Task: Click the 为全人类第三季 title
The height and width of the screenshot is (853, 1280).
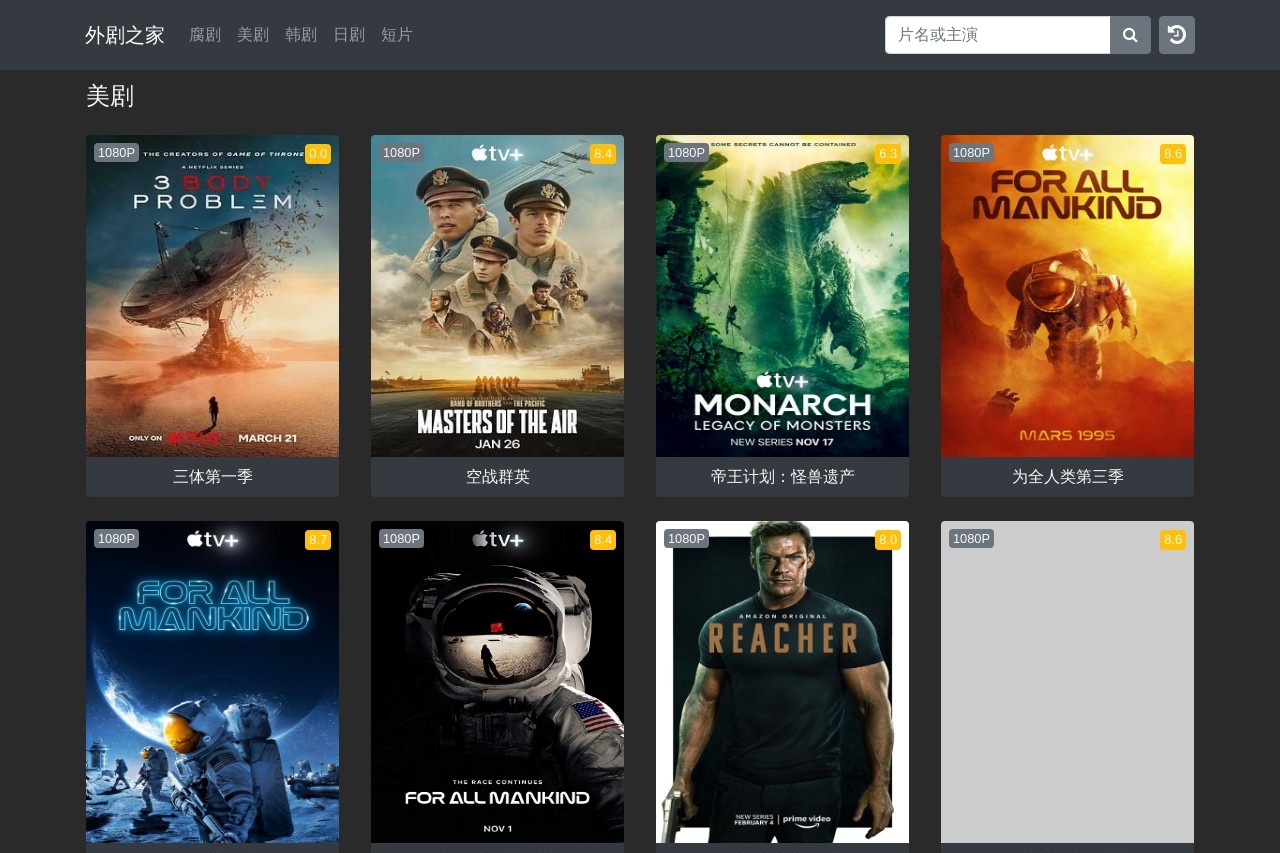Action: point(1067,477)
